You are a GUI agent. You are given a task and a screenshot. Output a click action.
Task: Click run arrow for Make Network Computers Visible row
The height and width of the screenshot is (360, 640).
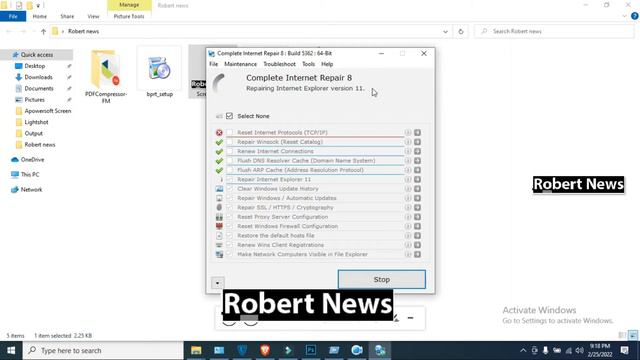click(x=417, y=254)
